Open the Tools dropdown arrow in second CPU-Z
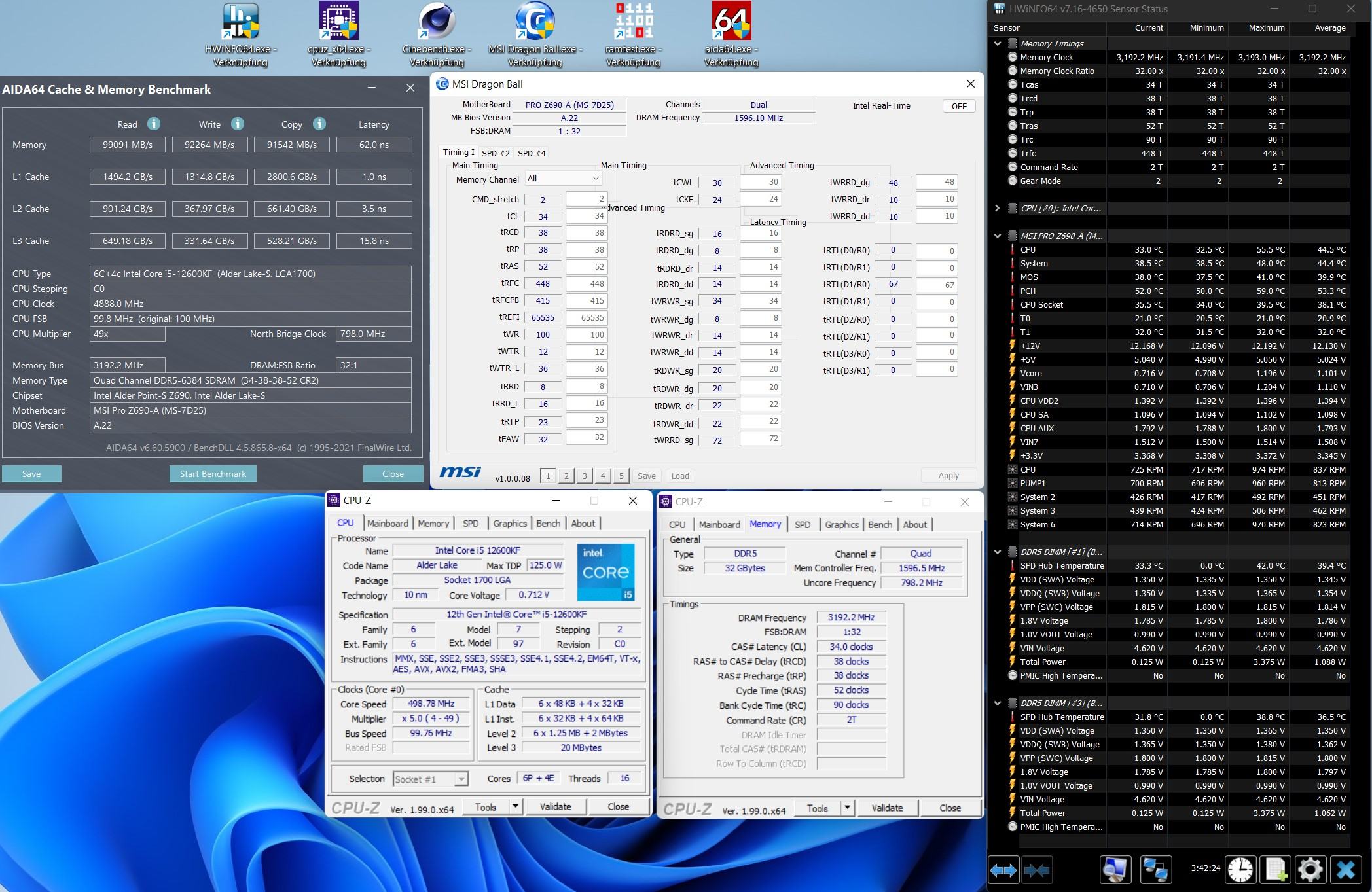 tap(847, 808)
